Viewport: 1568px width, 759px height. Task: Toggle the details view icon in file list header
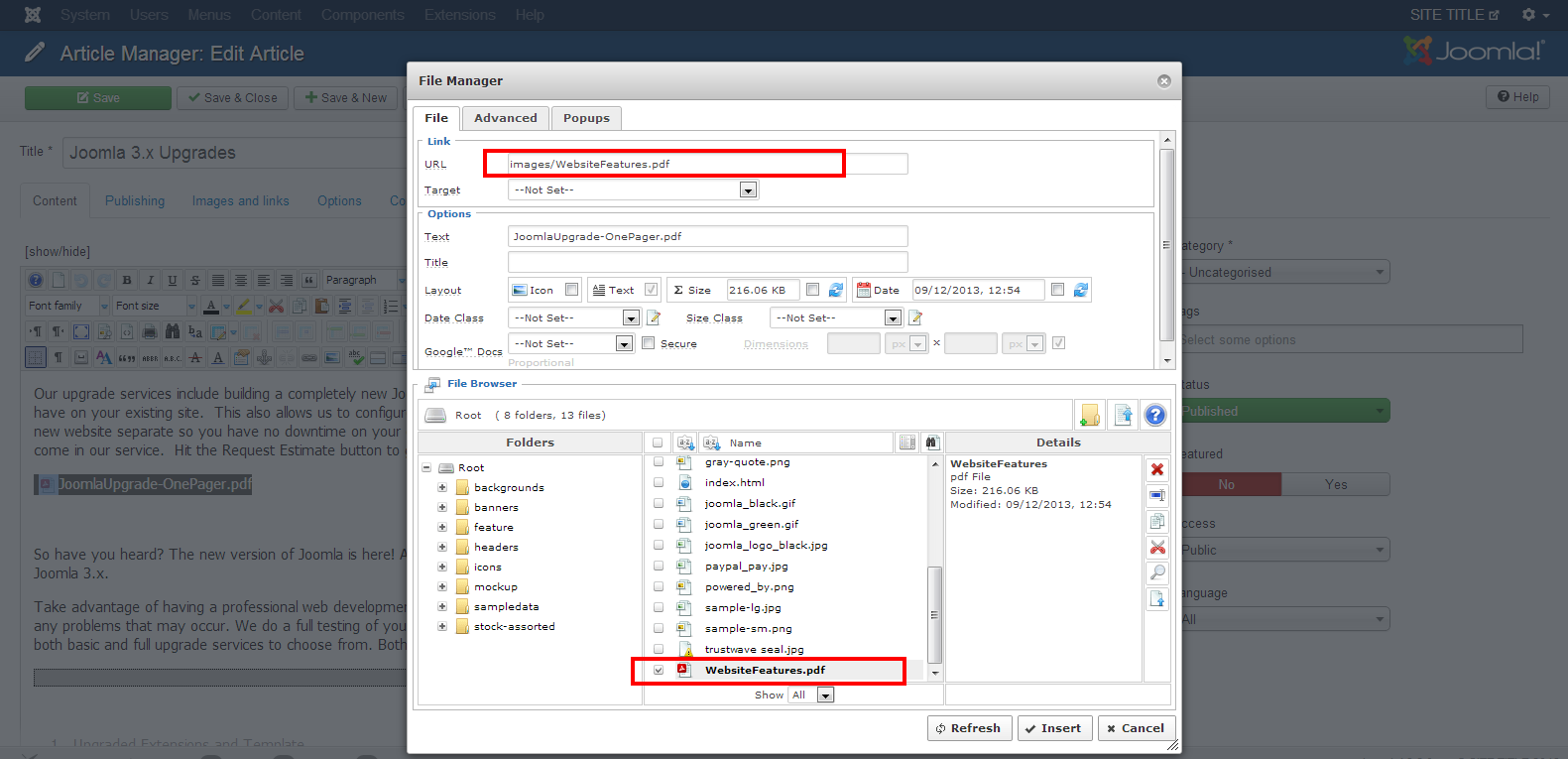pos(907,443)
